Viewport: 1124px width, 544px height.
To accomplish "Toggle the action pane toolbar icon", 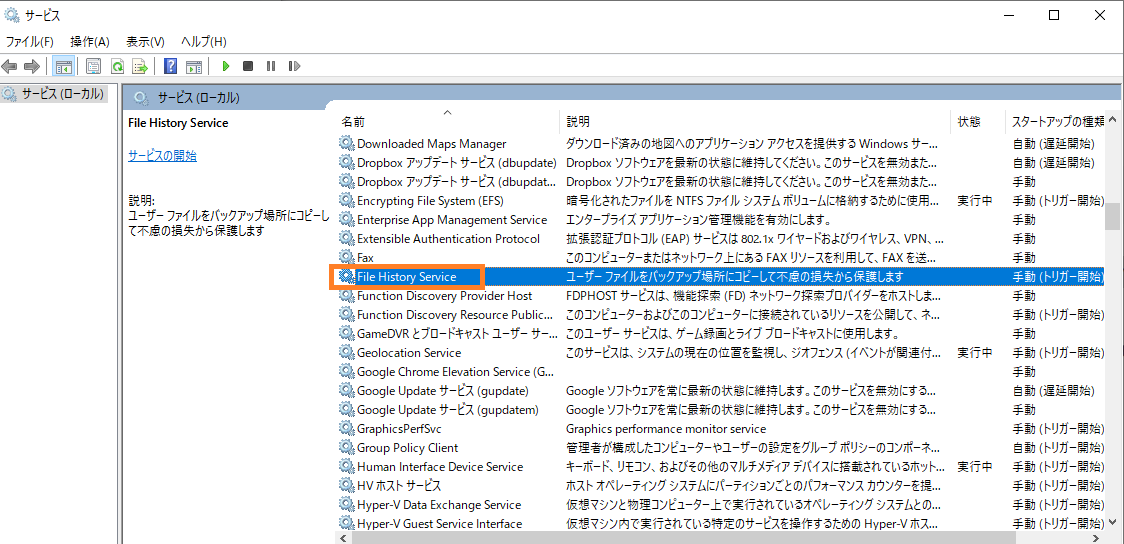I will 194,67.
